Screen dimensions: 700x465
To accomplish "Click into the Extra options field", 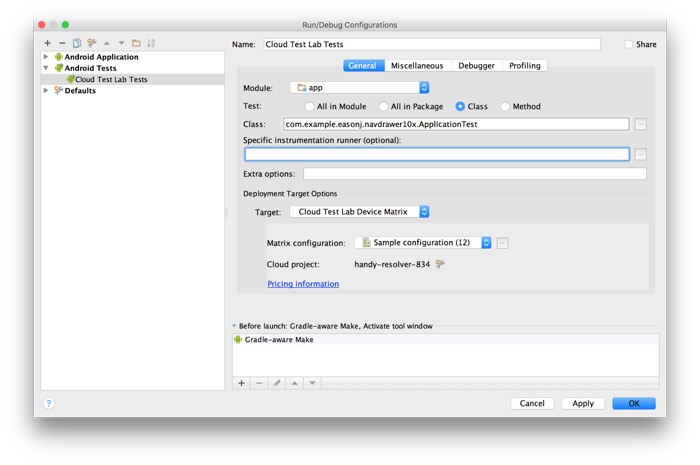I will 474,174.
